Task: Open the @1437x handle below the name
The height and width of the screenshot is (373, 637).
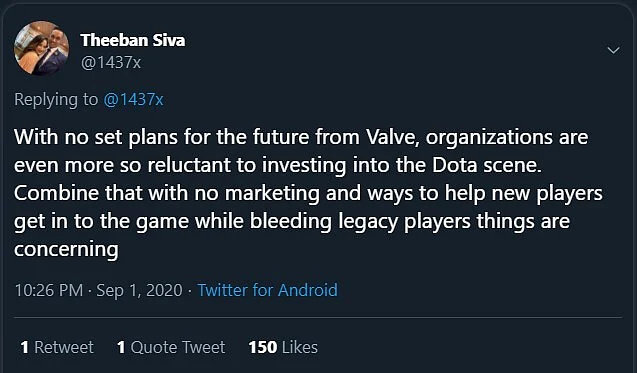Action: [x=110, y=63]
